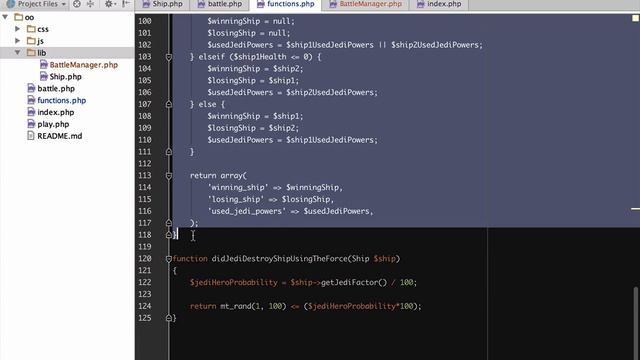Switch to the index.php tab
Image resolution: width=640 pixels, height=360 pixels.
tap(439, 4)
